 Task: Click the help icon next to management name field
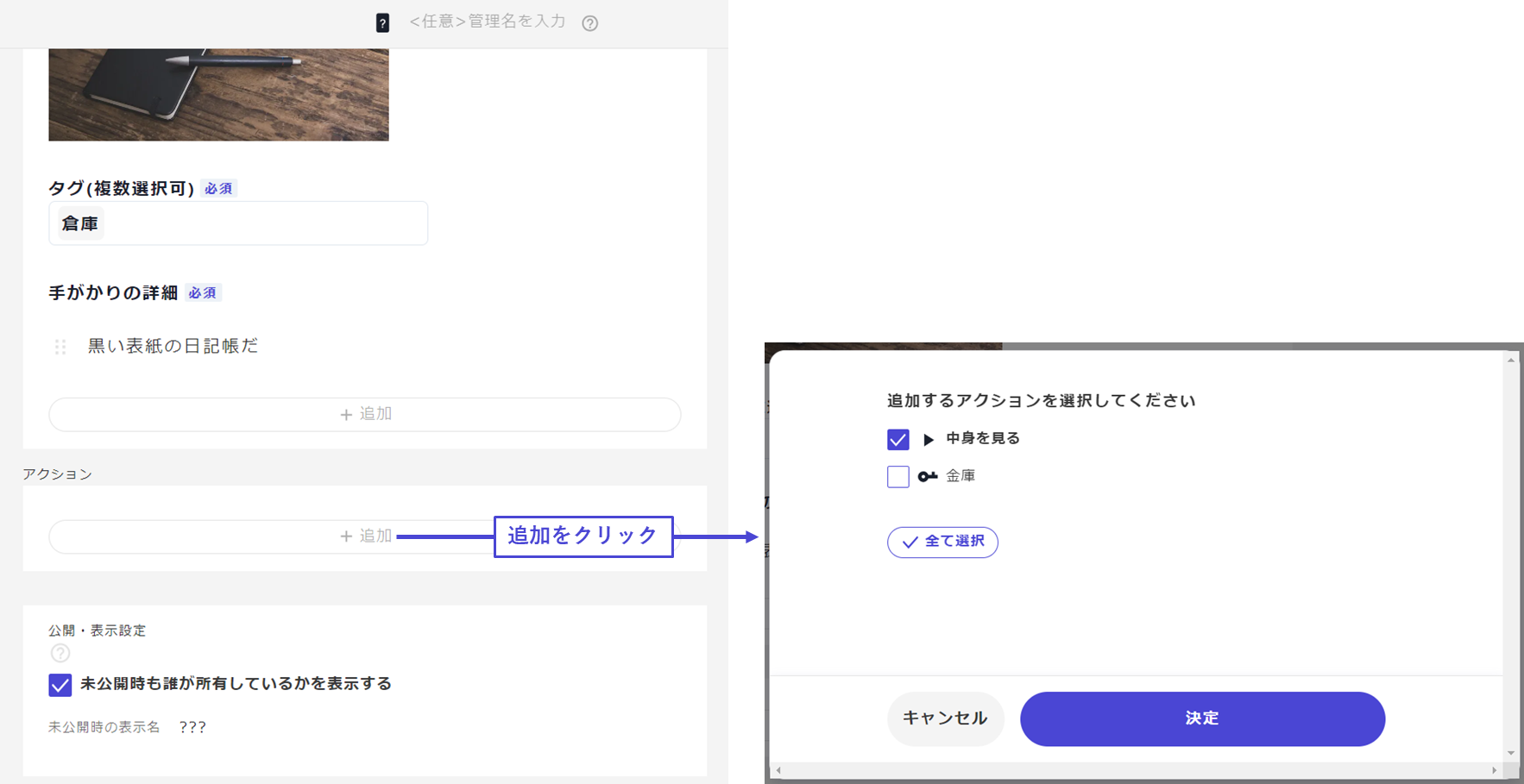589,23
